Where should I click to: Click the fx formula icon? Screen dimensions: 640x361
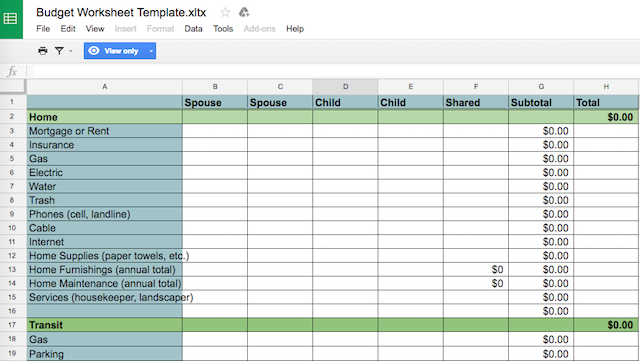click(x=12, y=71)
